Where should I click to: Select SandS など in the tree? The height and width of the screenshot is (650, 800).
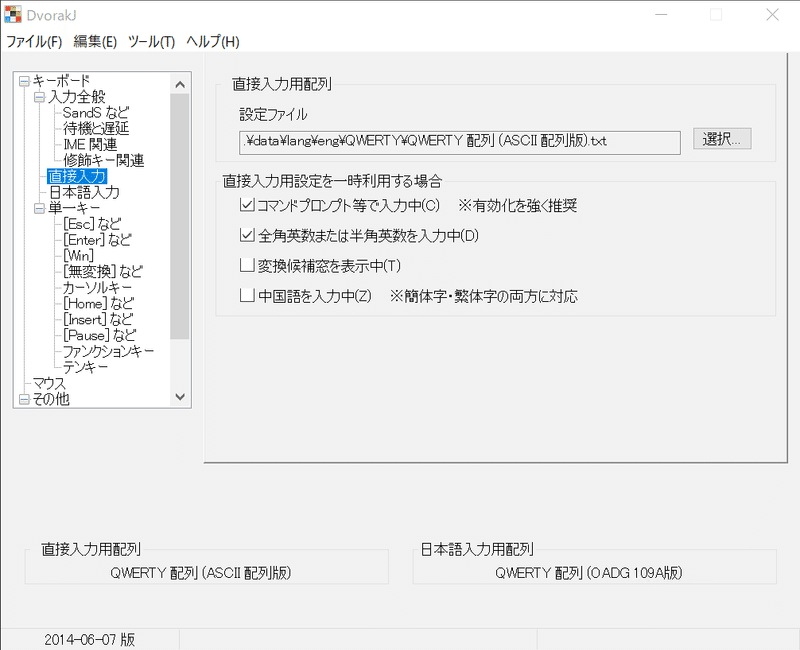(x=96, y=113)
